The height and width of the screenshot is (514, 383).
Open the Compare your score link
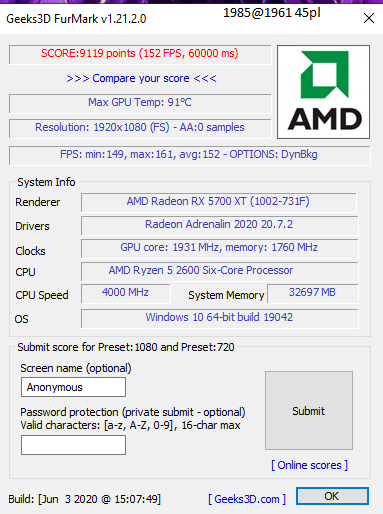[x=141, y=78]
